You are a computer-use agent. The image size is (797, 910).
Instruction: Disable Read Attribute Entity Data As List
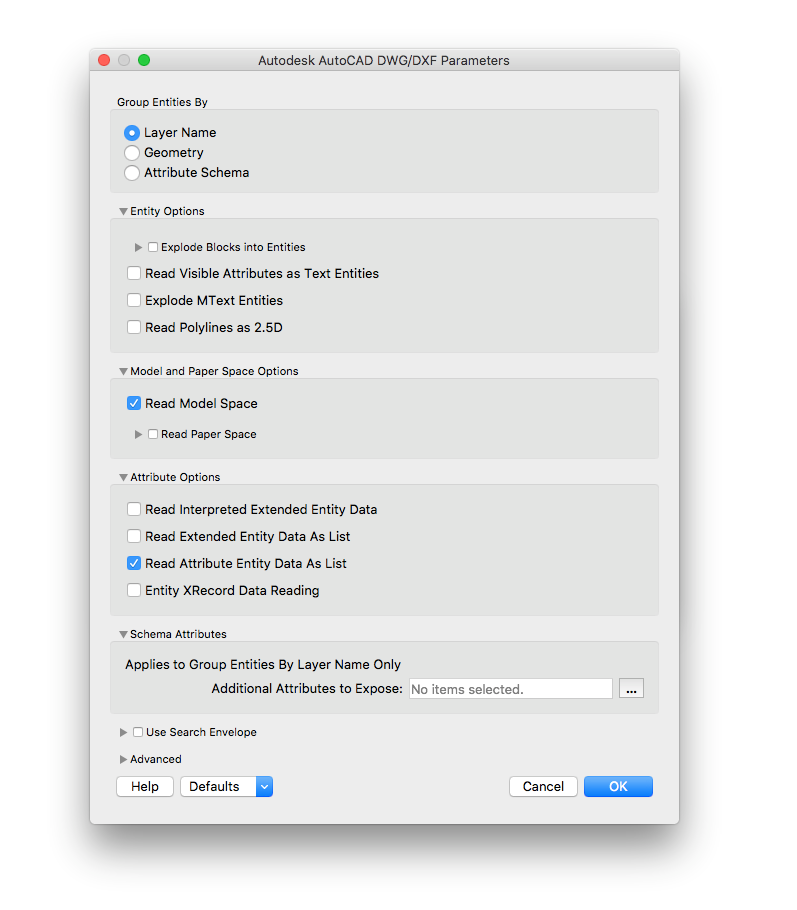coord(134,564)
